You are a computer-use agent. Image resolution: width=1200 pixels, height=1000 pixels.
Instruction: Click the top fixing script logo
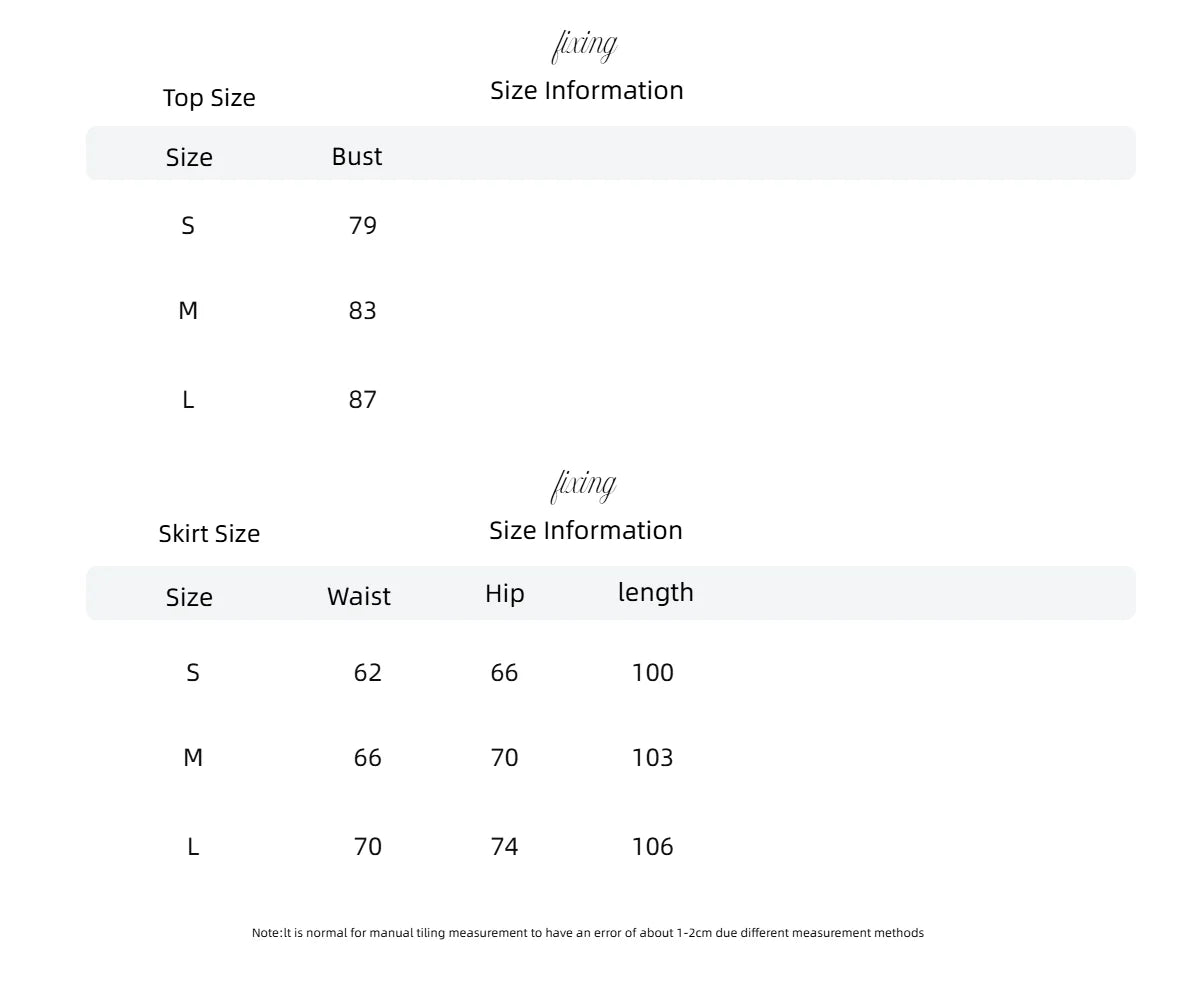(x=585, y=46)
